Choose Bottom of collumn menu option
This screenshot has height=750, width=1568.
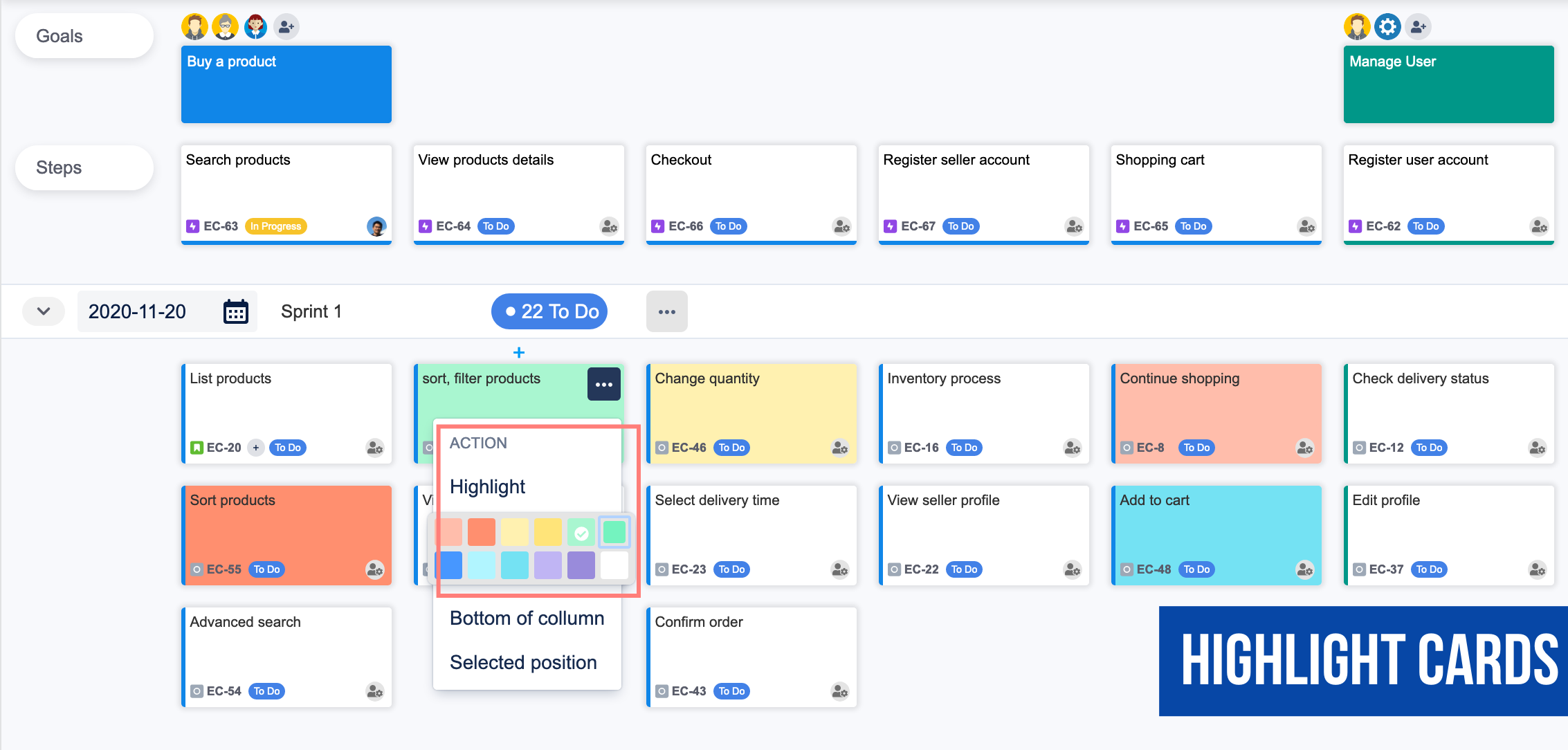(x=527, y=619)
